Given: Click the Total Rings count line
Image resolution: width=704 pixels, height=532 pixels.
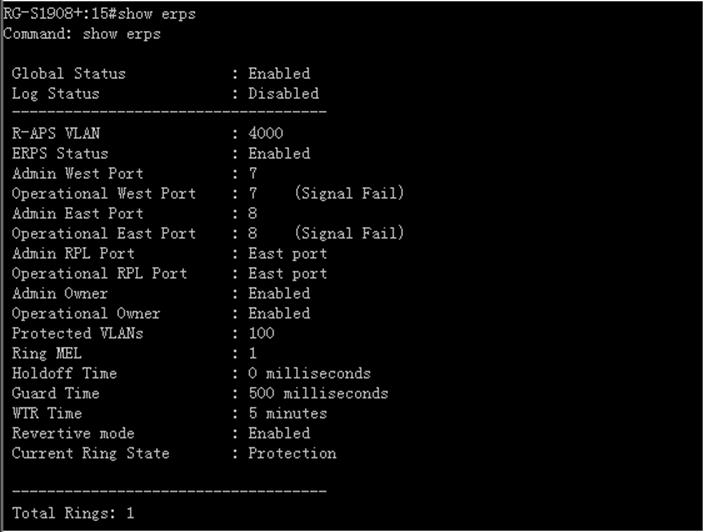Looking at the screenshot, I should (73, 513).
